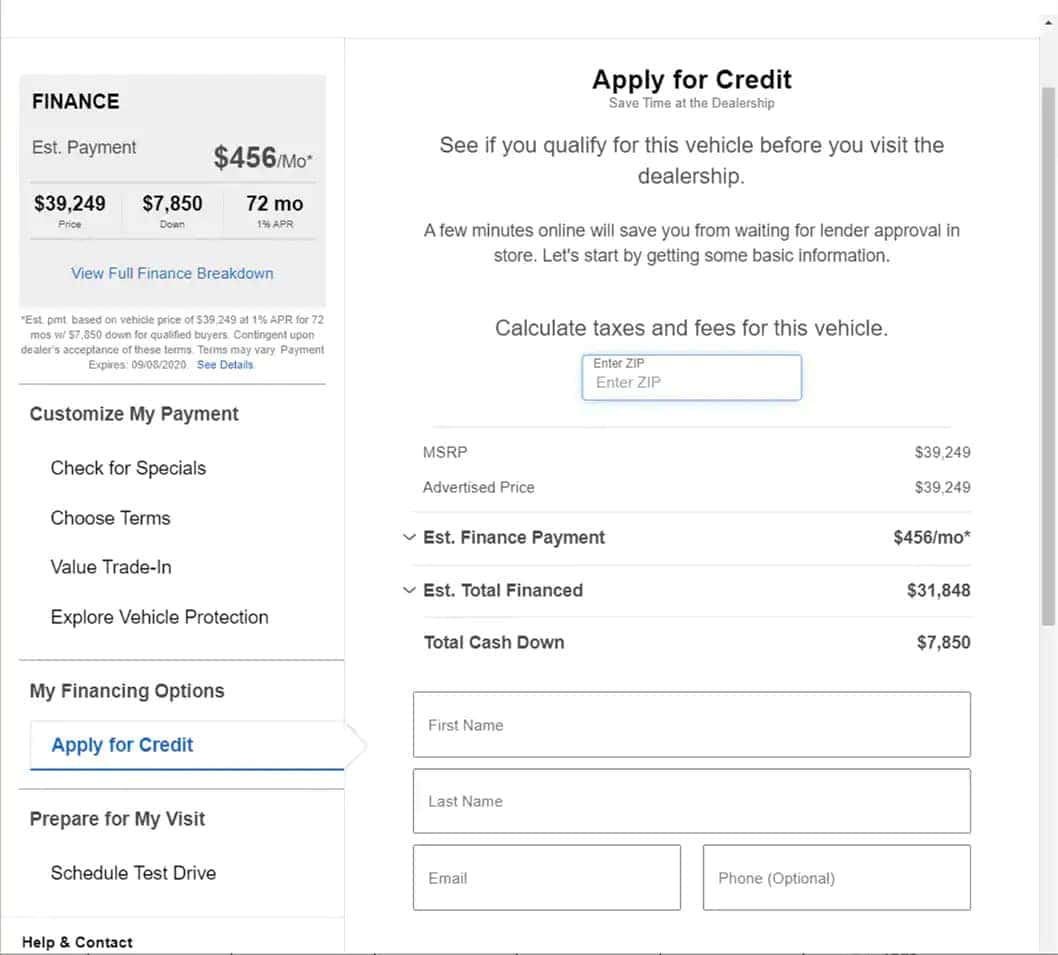Click the Email input field
Image resolution: width=1058 pixels, height=955 pixels.
pyautogui.click(x=547, y=877)
